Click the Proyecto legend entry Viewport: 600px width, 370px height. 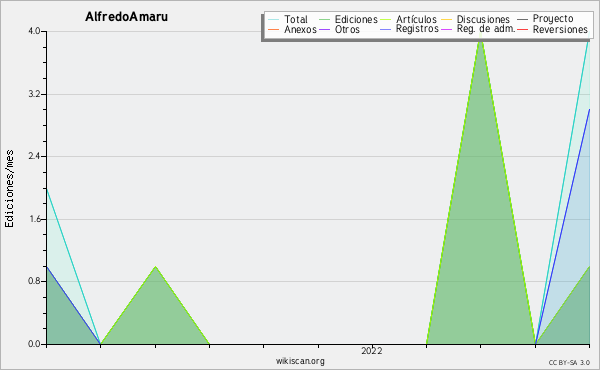(x=545, y=19)
